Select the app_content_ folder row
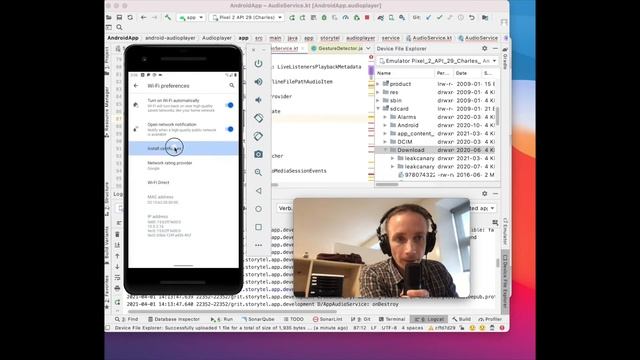 (436, 133)
